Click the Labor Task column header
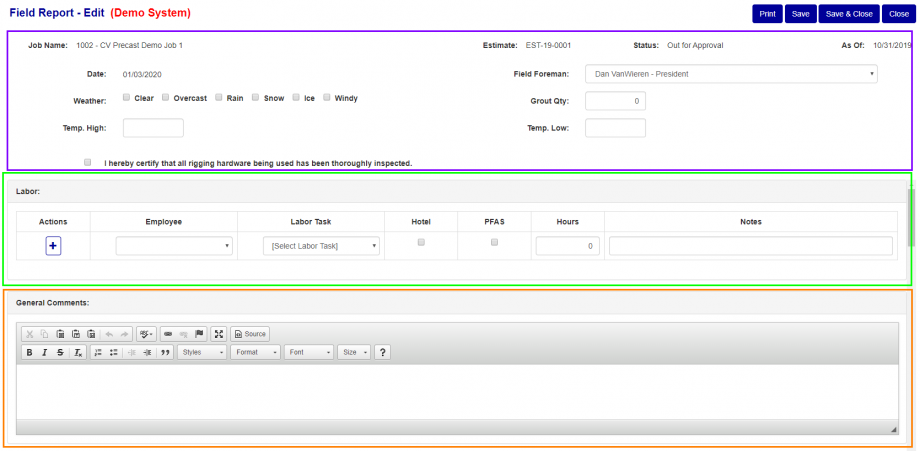The width and height of the screenshot is (920, 451). coord(311,222)
